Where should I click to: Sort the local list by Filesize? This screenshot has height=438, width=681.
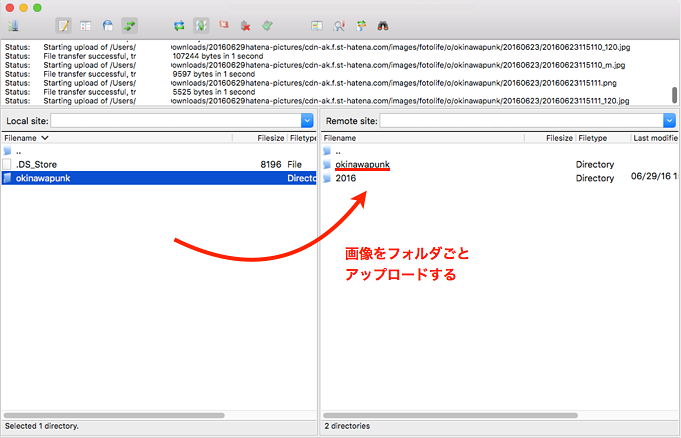pyautogui.click(x=271, y=138)
